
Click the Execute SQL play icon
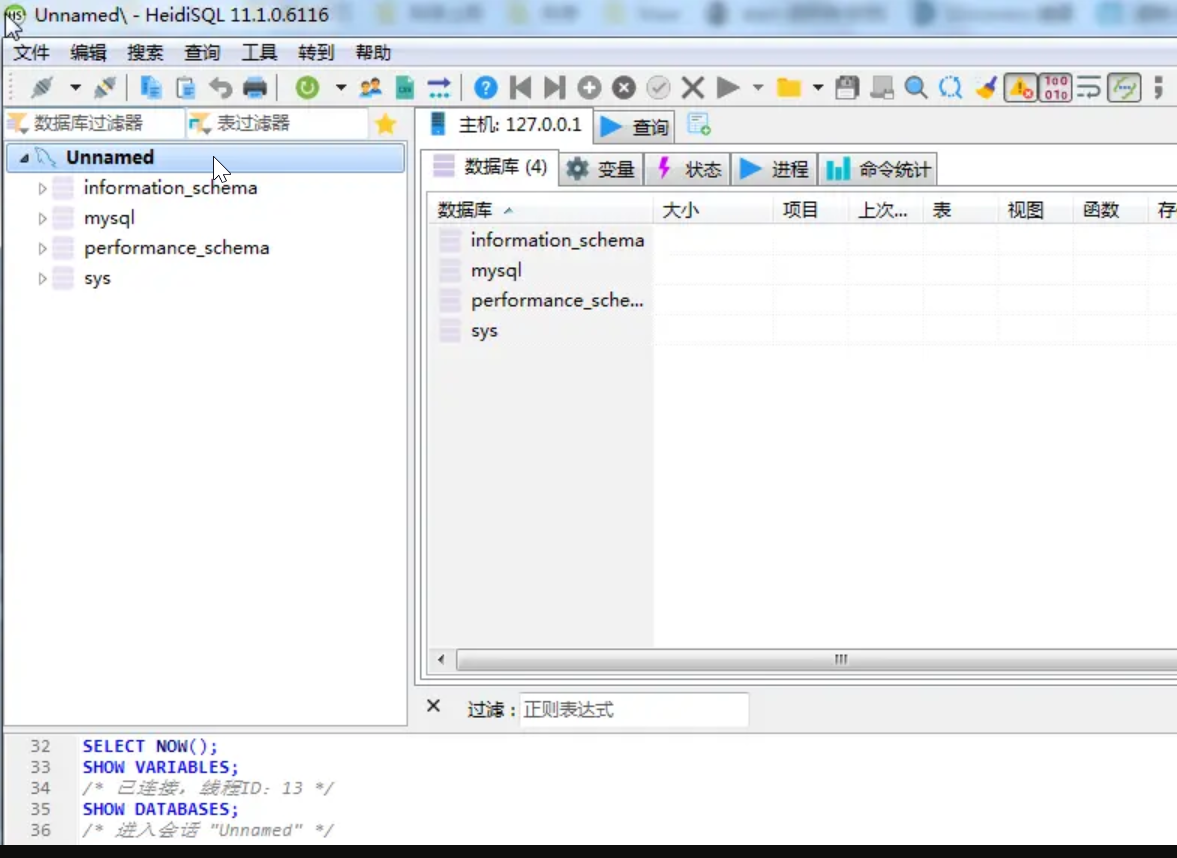727,88
